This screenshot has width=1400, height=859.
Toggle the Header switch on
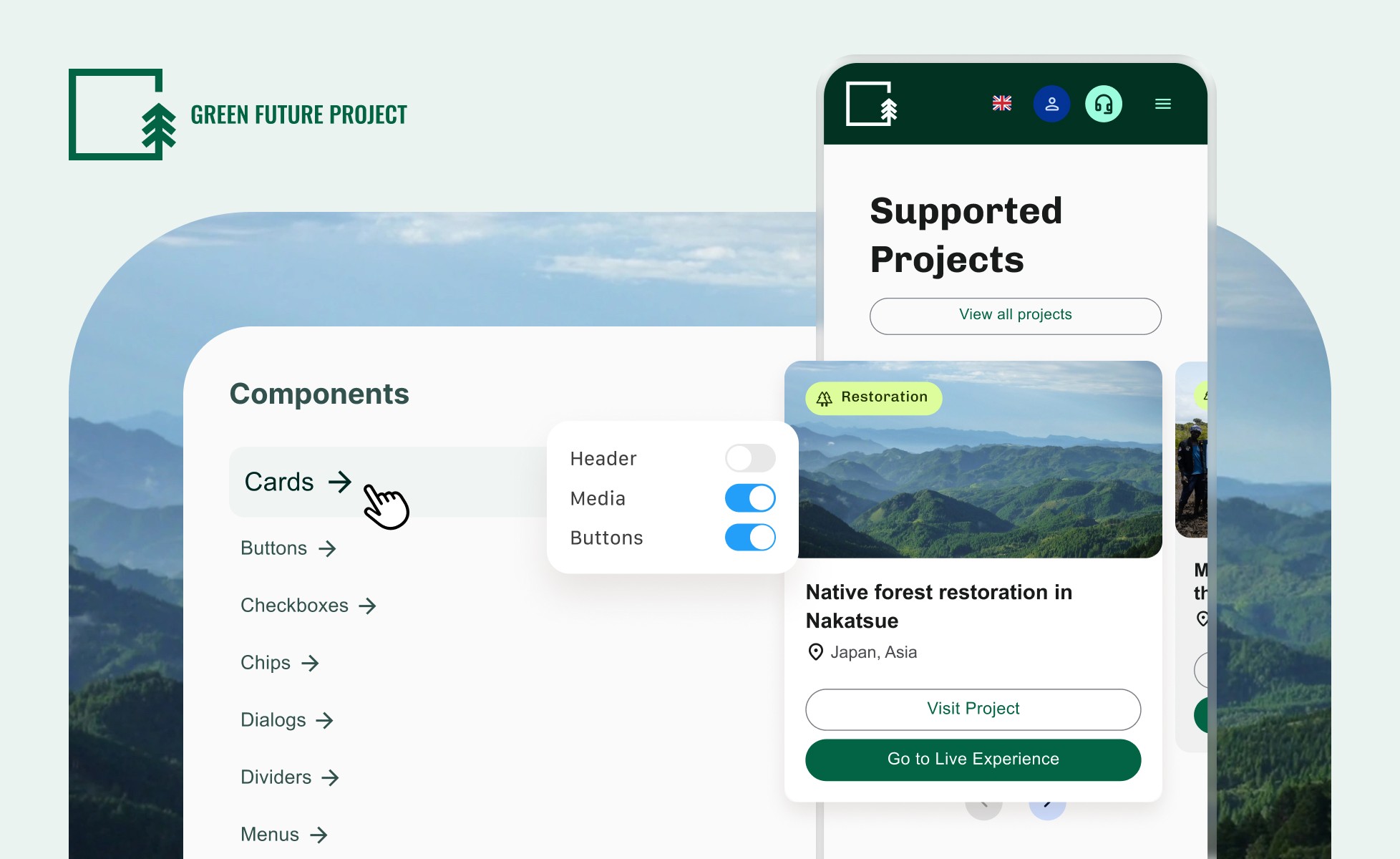[x=750, y=458]
